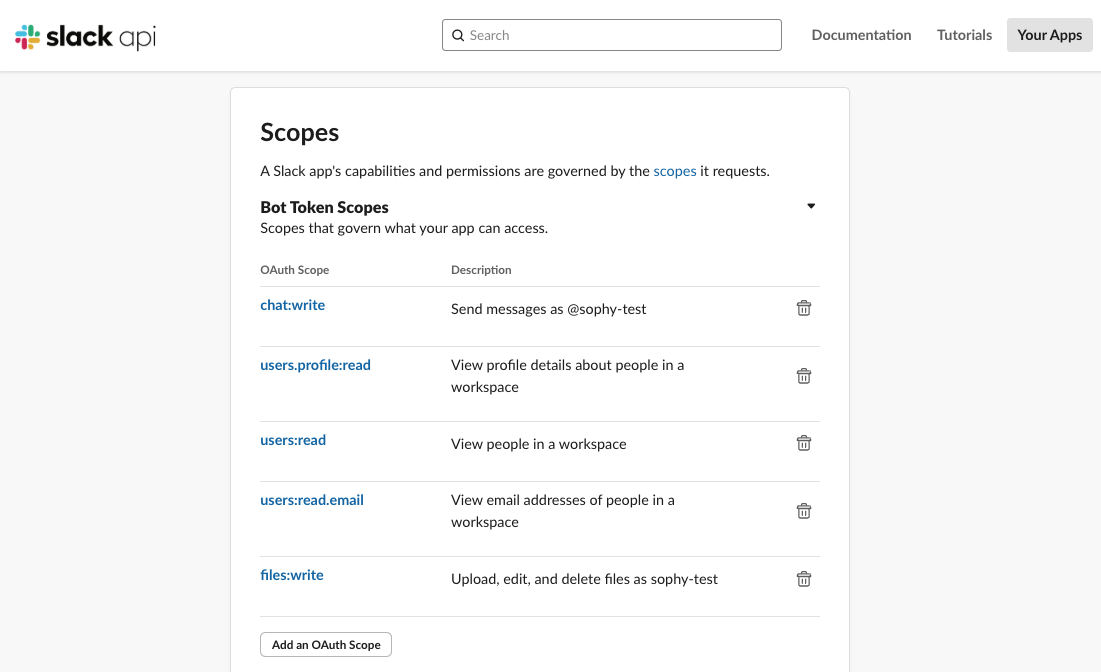Open the files:write scope link
The width and height of the screenshot is (1101, 672).
pyautogui.click(x=291, y=575)
